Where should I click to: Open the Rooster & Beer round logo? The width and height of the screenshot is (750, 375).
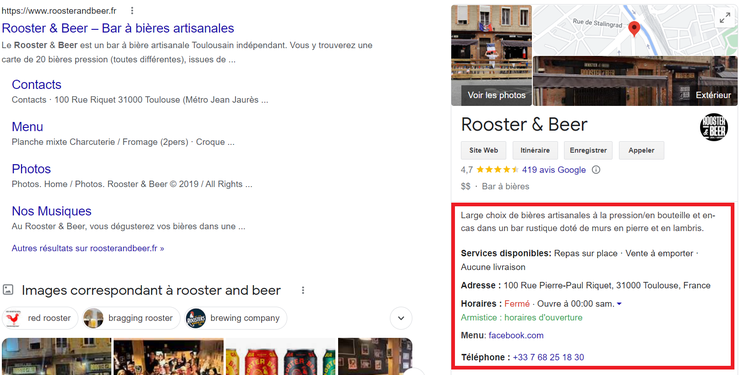(714, 127)
